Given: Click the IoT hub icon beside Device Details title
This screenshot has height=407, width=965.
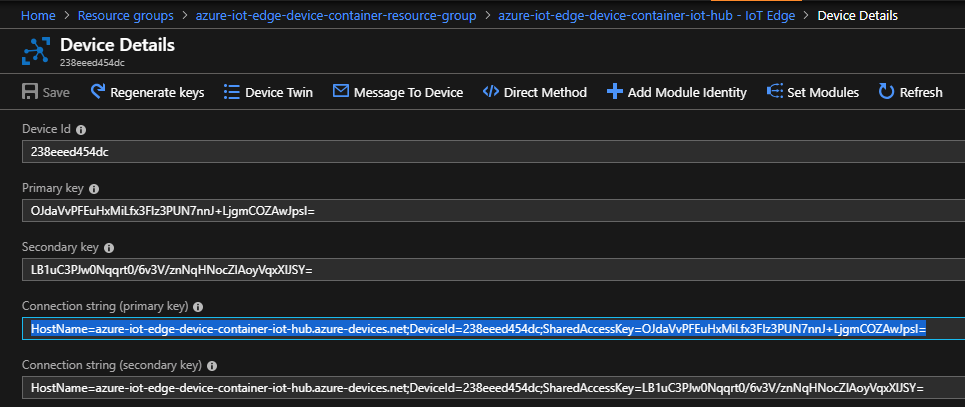Looking at the screenshot, I should [35, 50].
